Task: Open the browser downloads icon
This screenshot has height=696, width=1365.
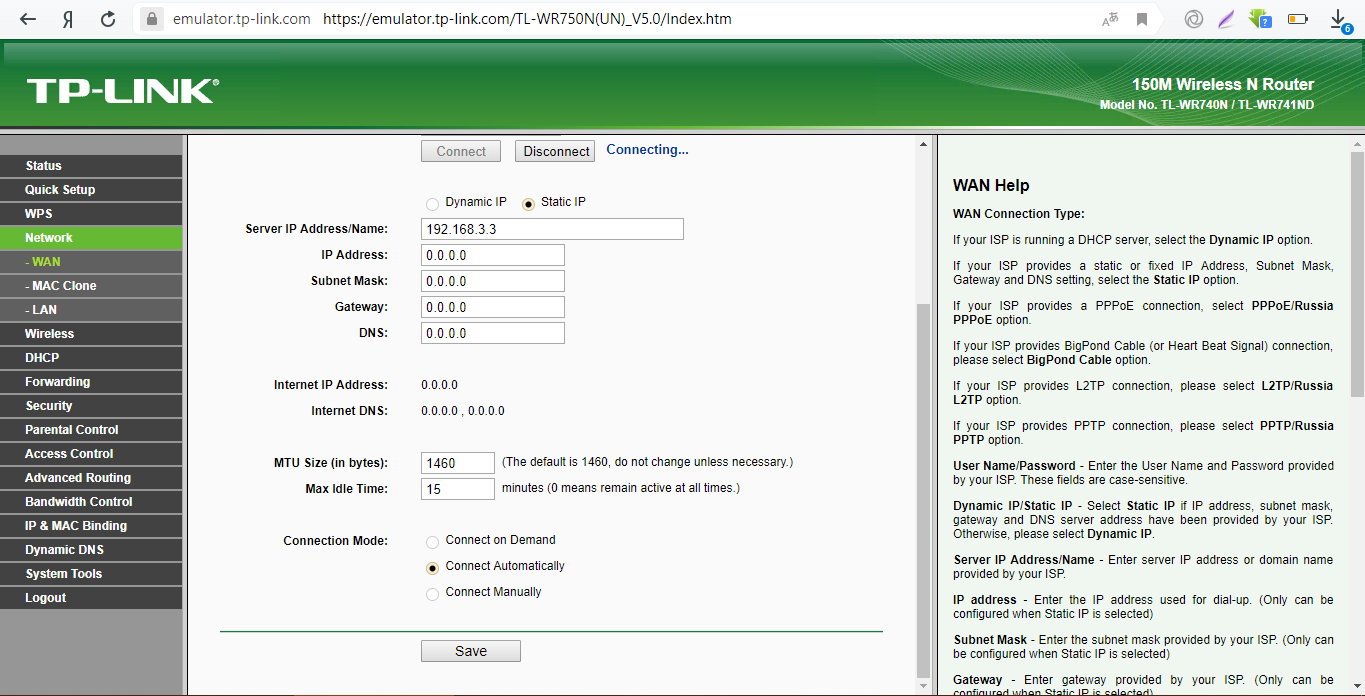Action: [x=1339, y=20]
